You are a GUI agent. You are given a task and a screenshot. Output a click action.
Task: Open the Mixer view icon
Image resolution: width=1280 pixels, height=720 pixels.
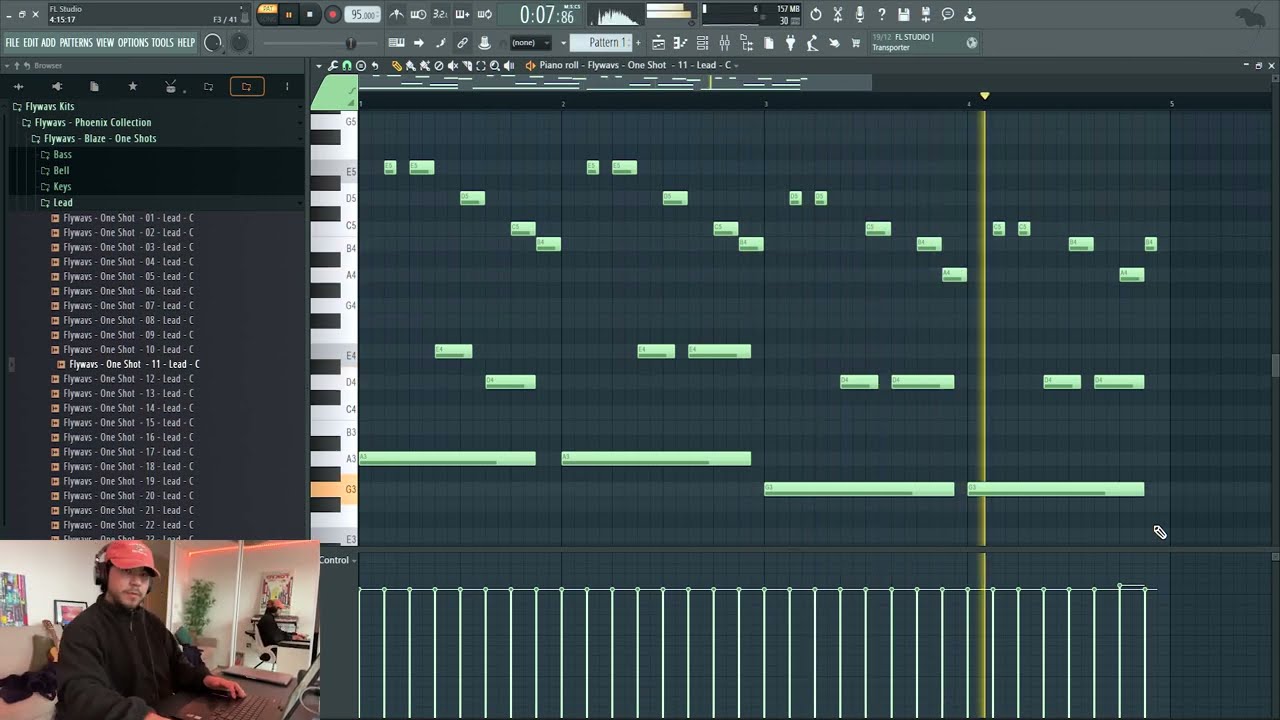[724, 43]
